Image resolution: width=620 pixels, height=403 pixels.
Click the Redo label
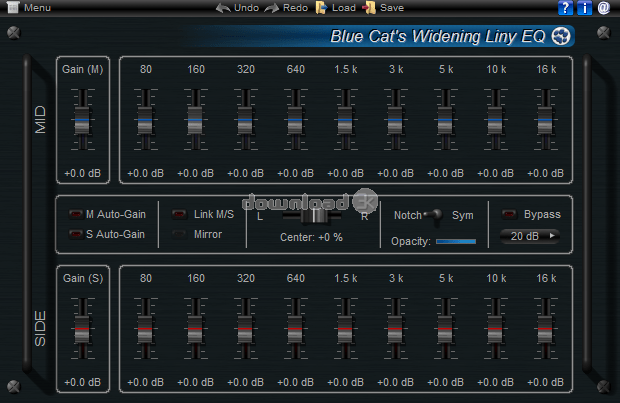coord(295,8)
